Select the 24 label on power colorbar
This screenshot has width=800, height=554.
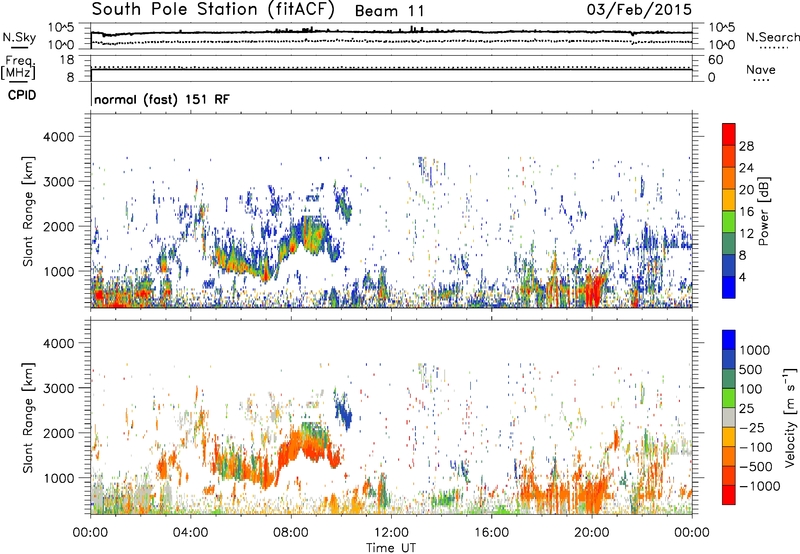746,168
